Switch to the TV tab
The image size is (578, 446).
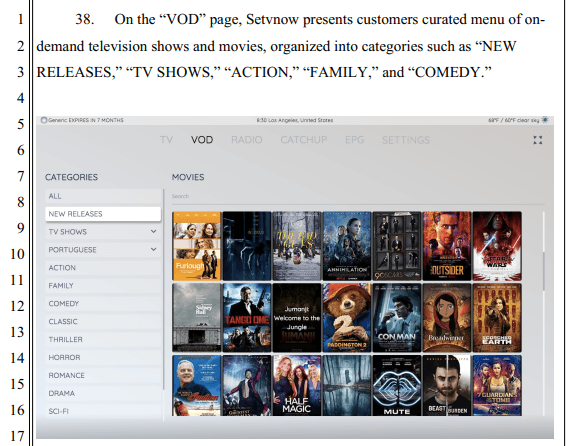(166, 140)
